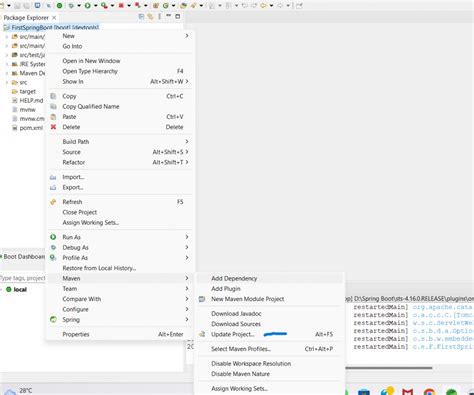Open the Build Path submenu

click(120, 141)
